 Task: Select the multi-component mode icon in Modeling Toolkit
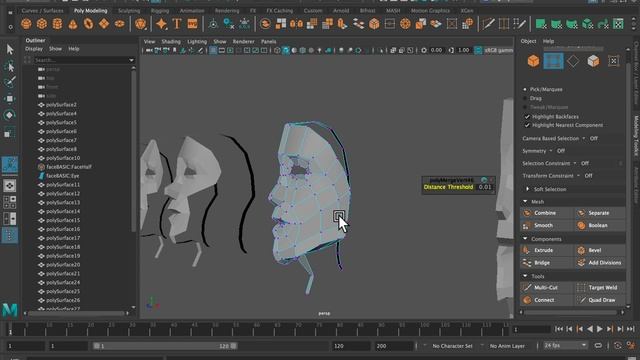click(x=553, y=61)
